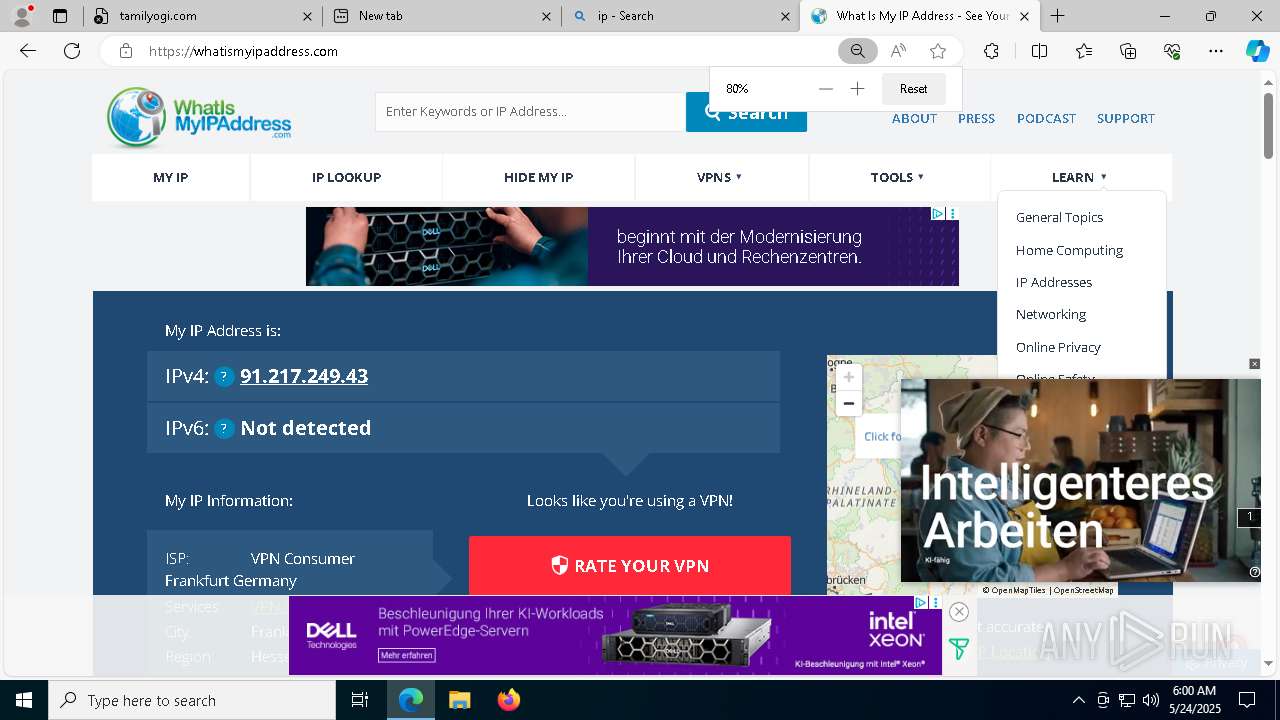Click taskbar Type here to search box
The height and width of the screenshot is (720, 1280).
click(x=192, y=700)
